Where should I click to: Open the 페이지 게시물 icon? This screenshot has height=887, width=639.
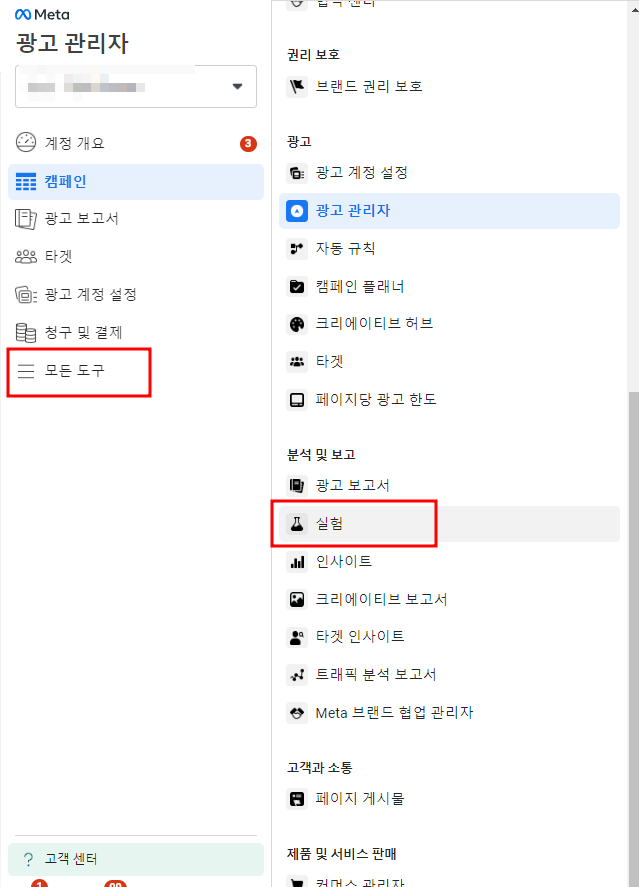coord(296,798)
